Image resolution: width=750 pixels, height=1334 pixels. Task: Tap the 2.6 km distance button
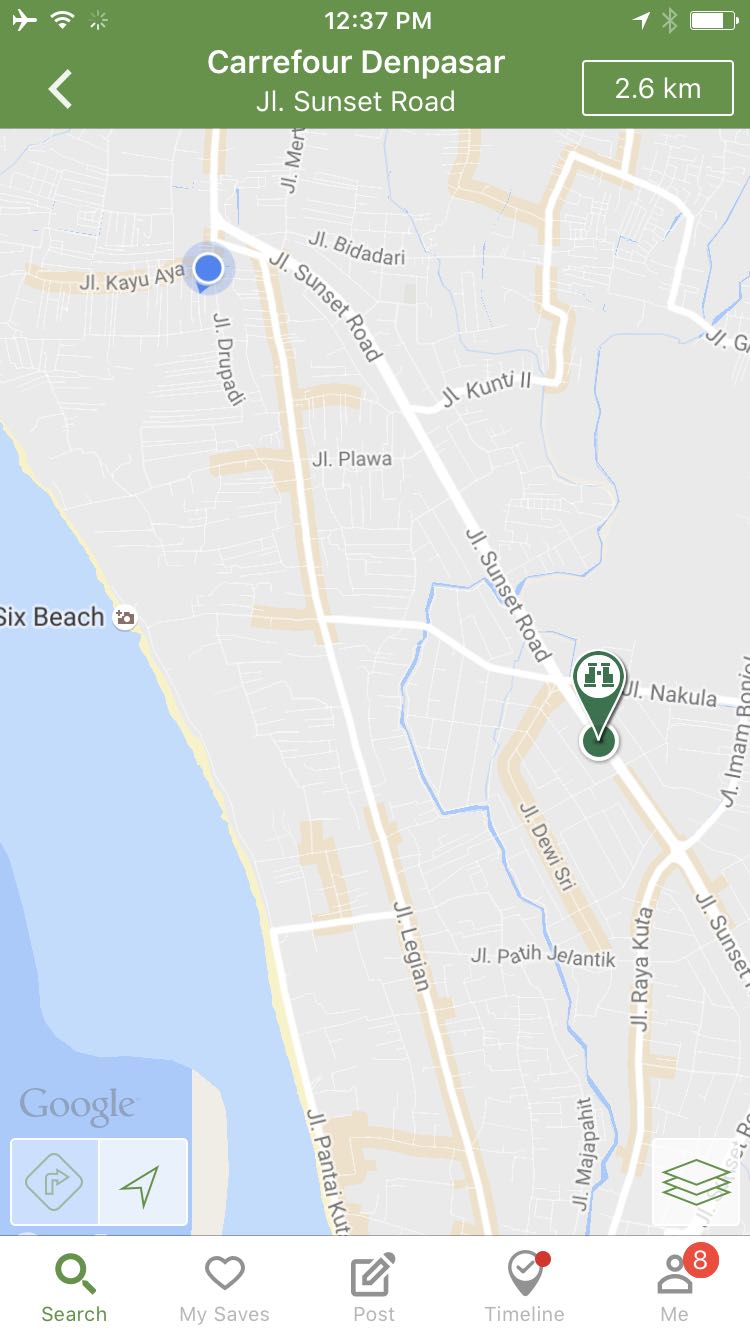(657, 88)
